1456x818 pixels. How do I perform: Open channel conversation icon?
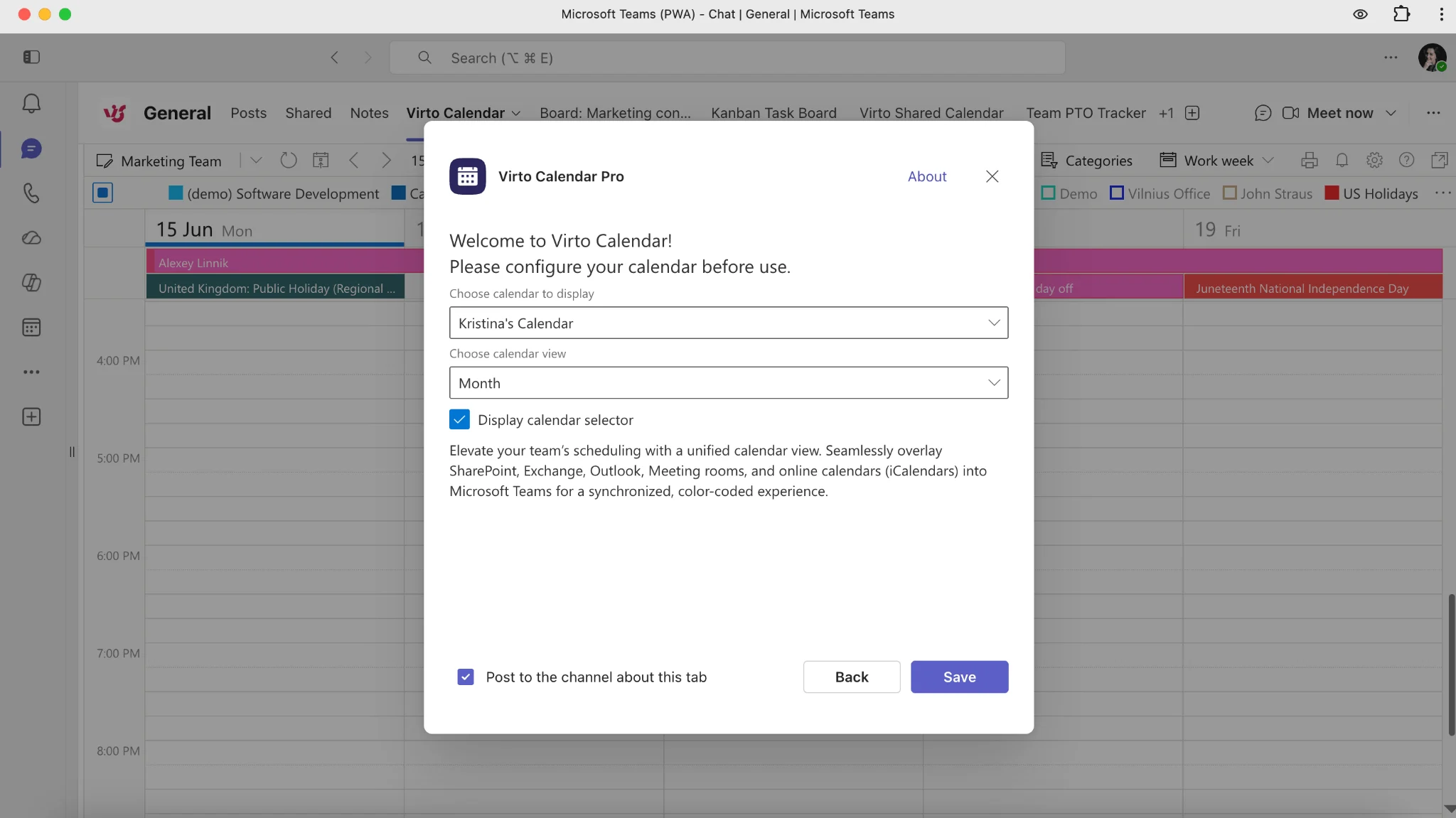pyautogui.click(x=1263, y=113)
